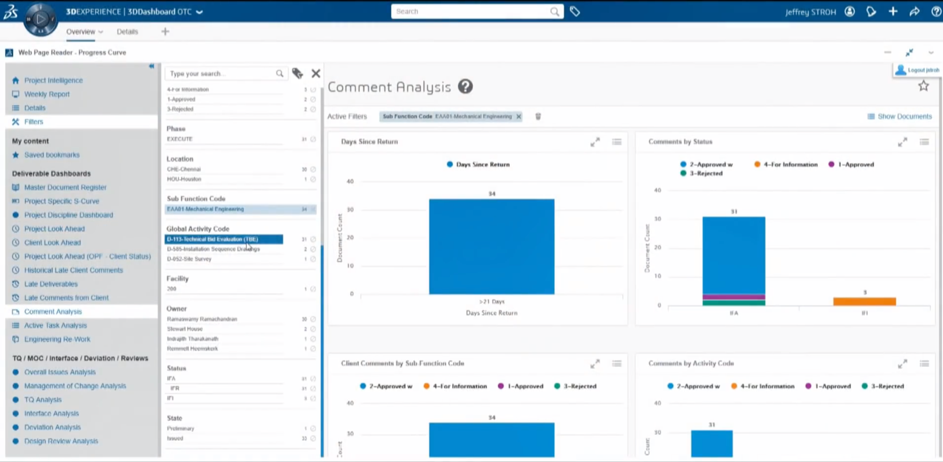Toggle the Stewart House owner filter exclude circle
The image size is (943, 462).
[x=313, y=329]
